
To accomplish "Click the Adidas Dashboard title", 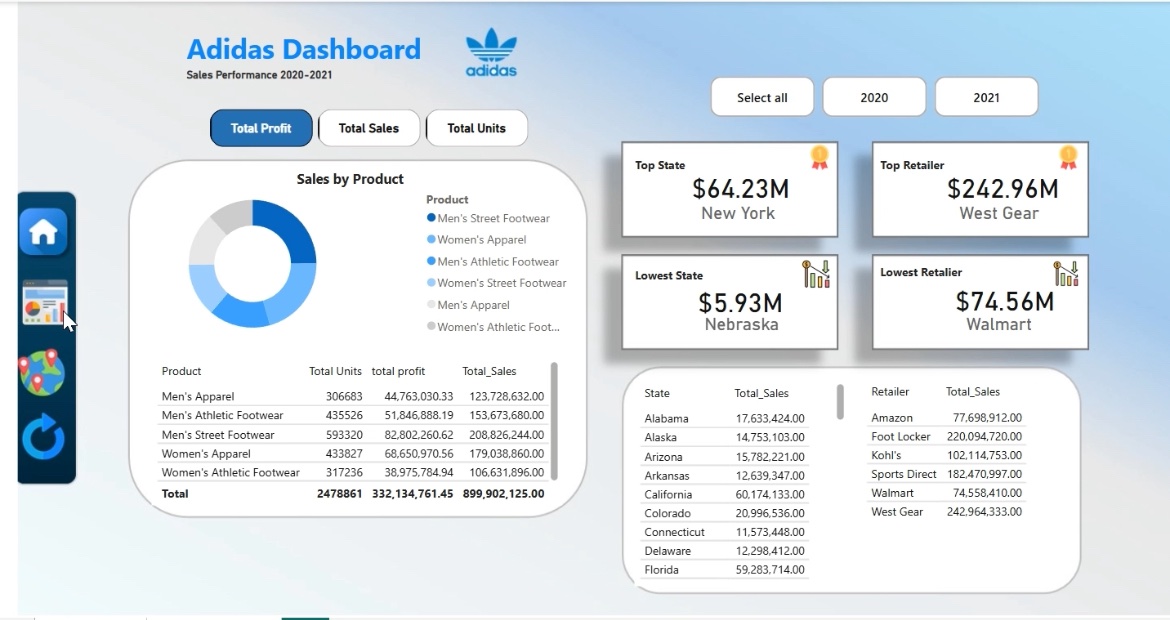I will (304, 49).
